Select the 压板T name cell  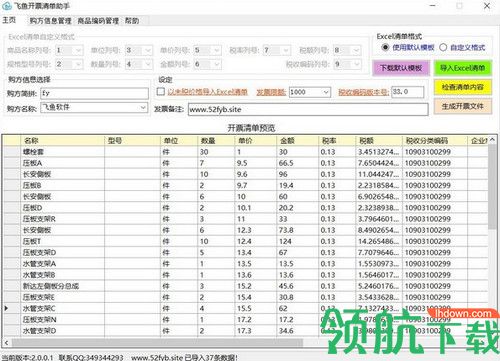62,241
